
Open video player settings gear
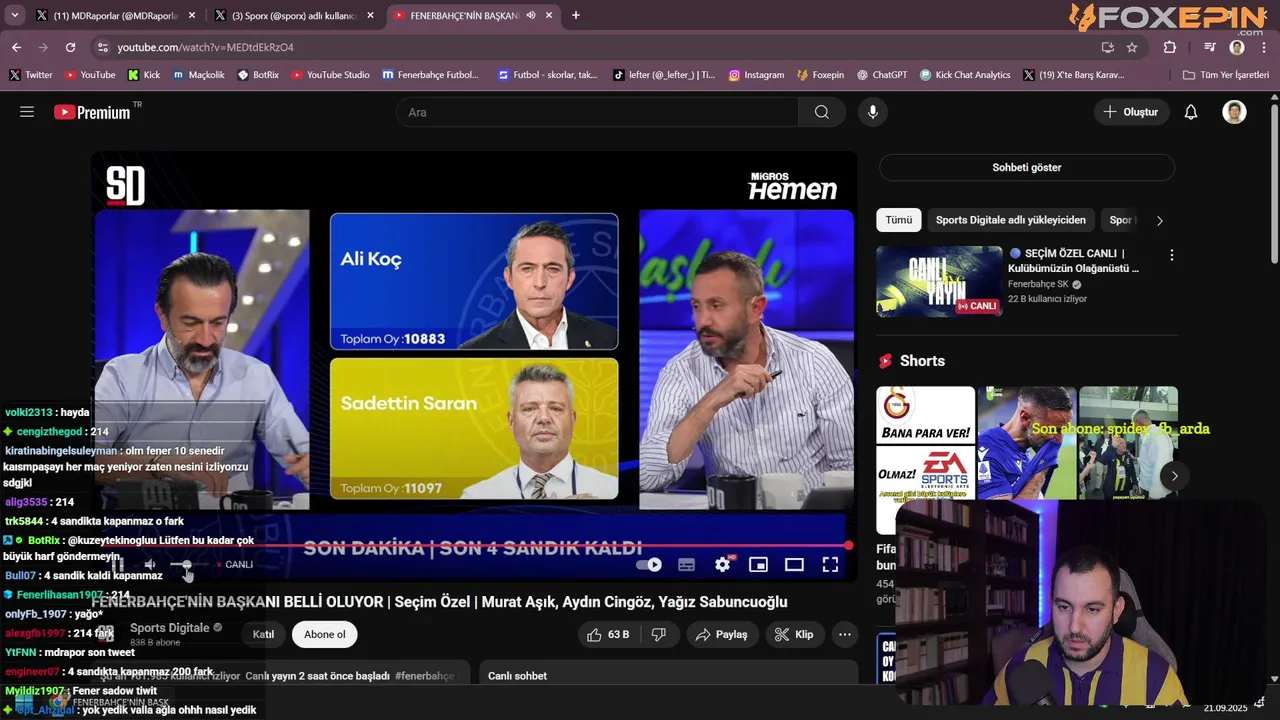[722, 565]
